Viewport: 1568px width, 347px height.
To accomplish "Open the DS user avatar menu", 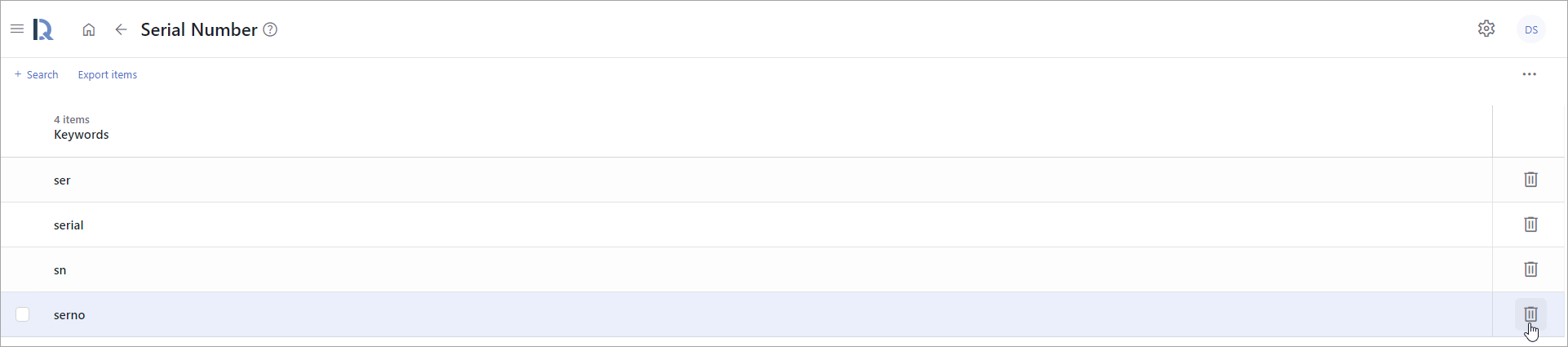I will 1531,30.
